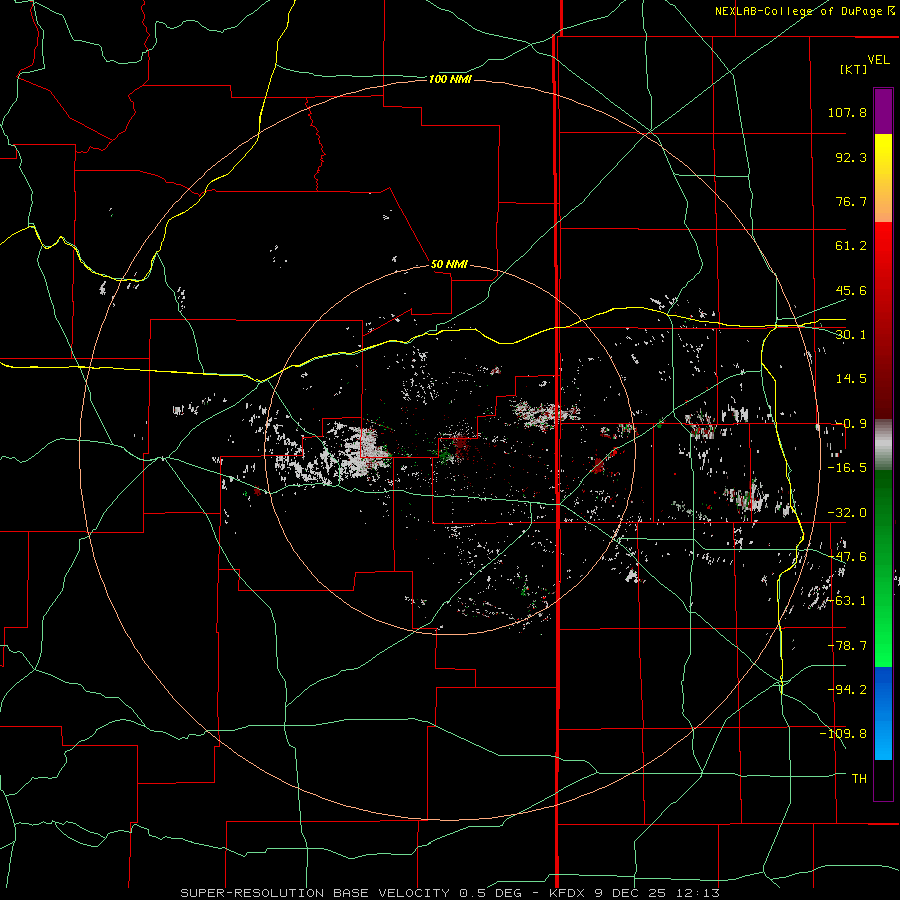Click the TH legend label

pos(859,779)
